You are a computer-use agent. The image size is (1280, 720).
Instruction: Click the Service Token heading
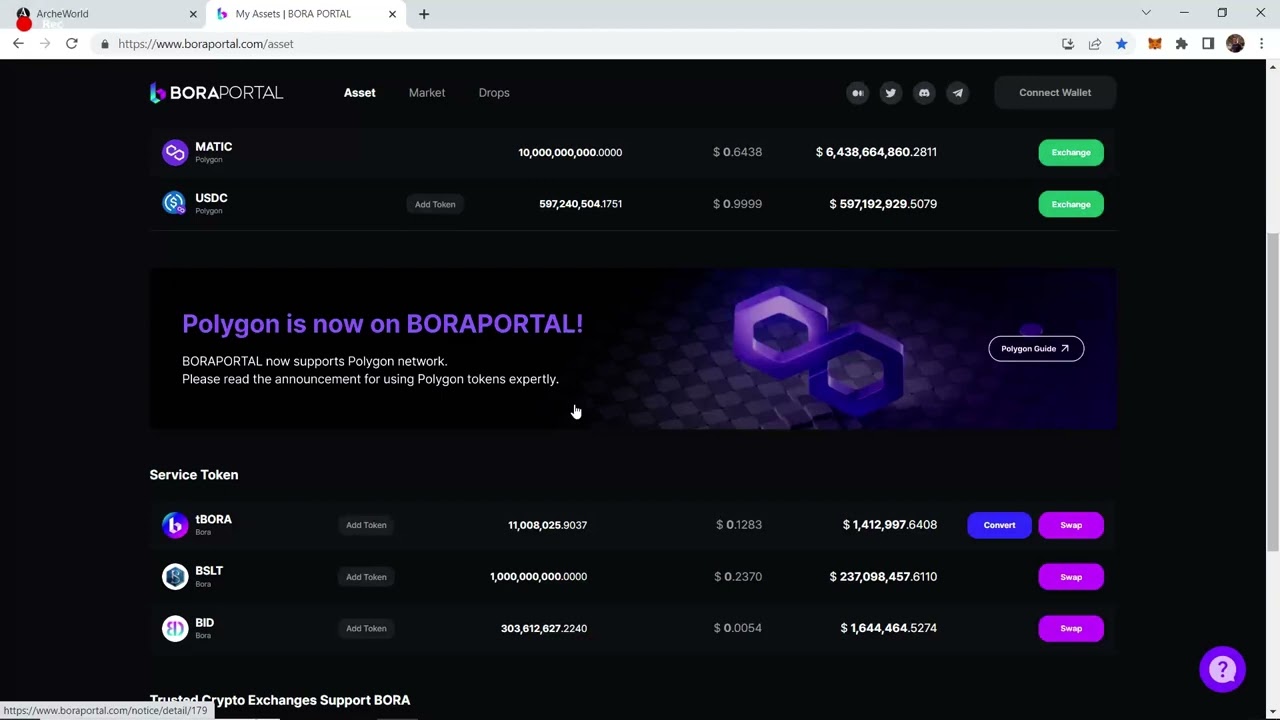[194, 475]
